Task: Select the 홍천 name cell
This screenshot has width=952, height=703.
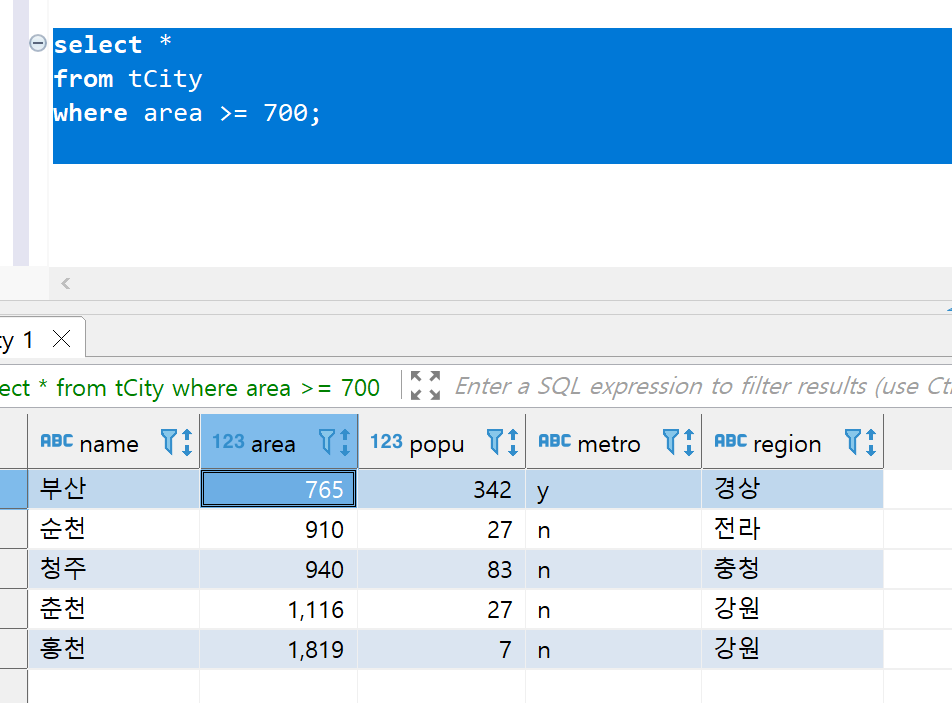Action: (x=114, y=649)
